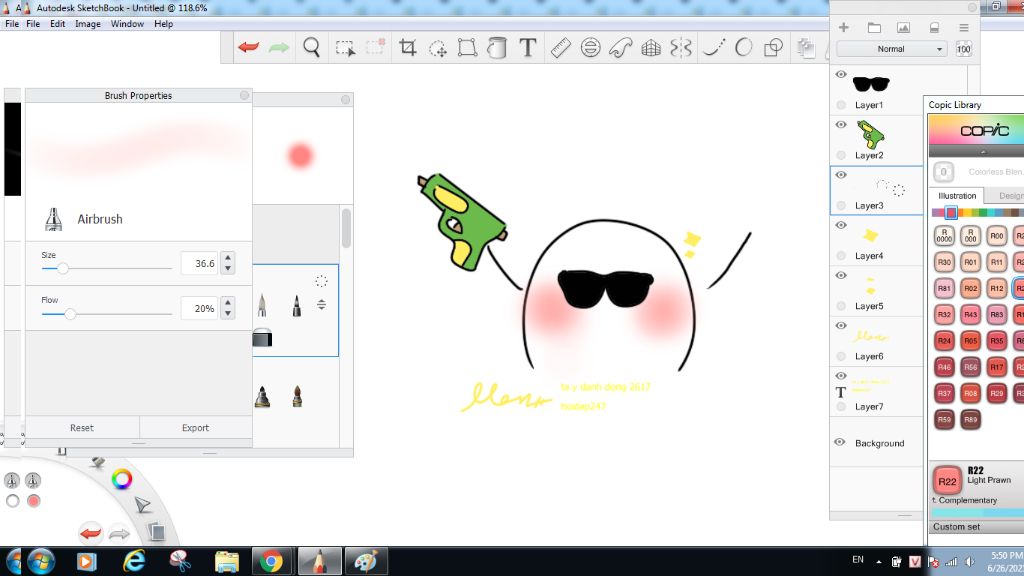The image size is (1024, 576).
Task: Click Reset in Brush Properties
Action: pyautogui.click(x=82, y=428)
